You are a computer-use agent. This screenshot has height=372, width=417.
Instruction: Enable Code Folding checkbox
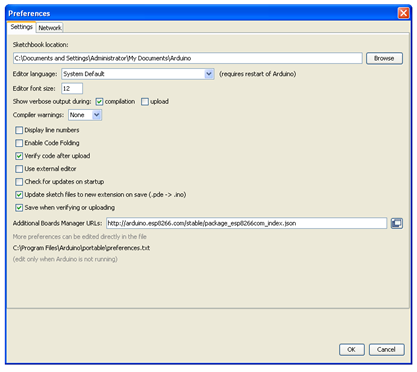(x=19, y=143)
